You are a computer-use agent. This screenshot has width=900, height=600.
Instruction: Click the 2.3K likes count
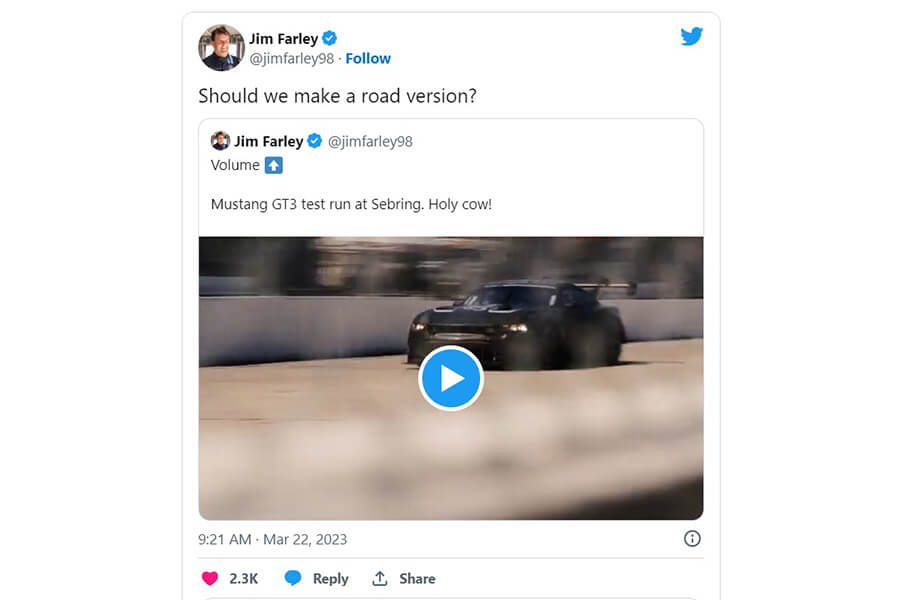[x=245, y=578]
